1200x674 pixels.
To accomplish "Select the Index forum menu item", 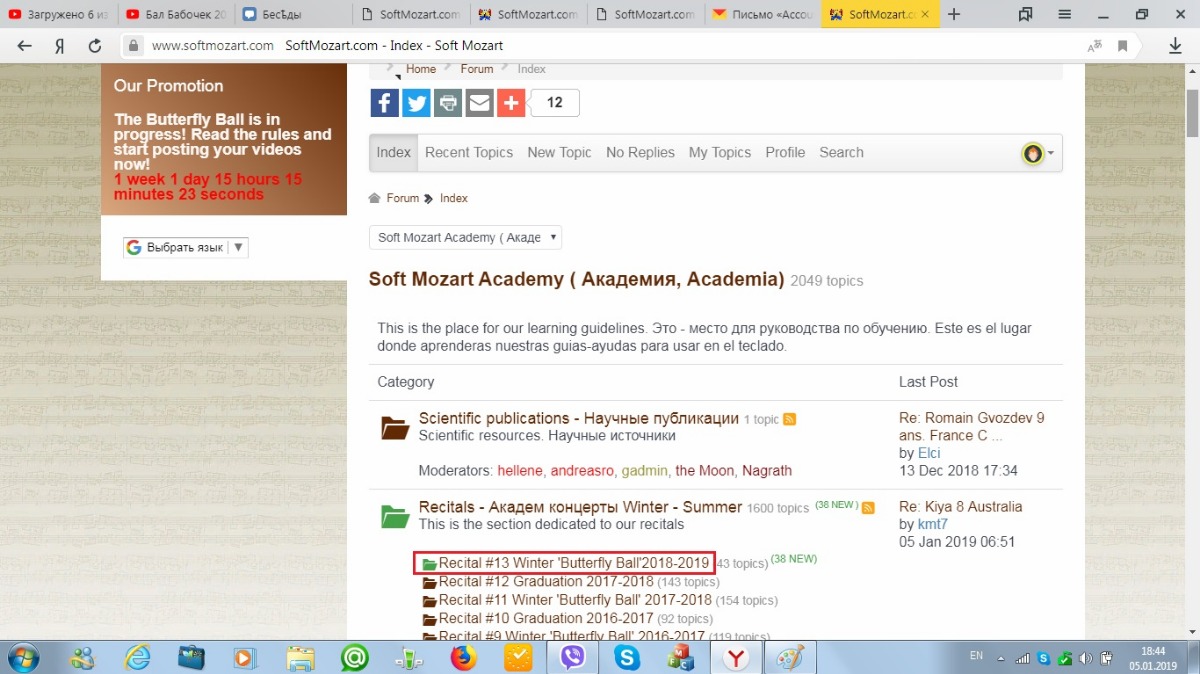I will coord(394,153).
